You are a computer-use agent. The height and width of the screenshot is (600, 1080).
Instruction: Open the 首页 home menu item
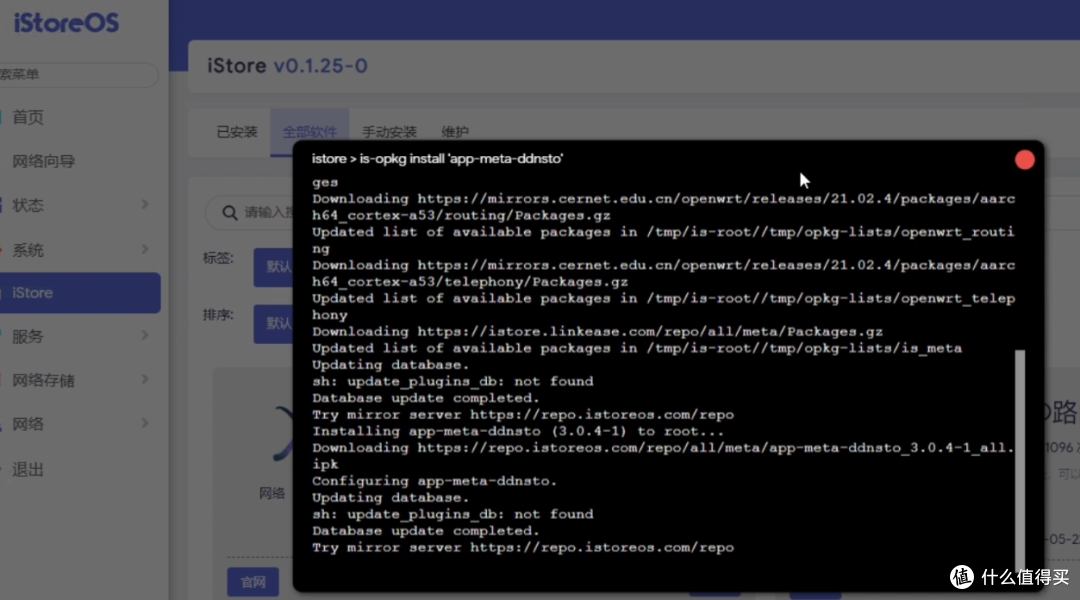tap(28, 117)
